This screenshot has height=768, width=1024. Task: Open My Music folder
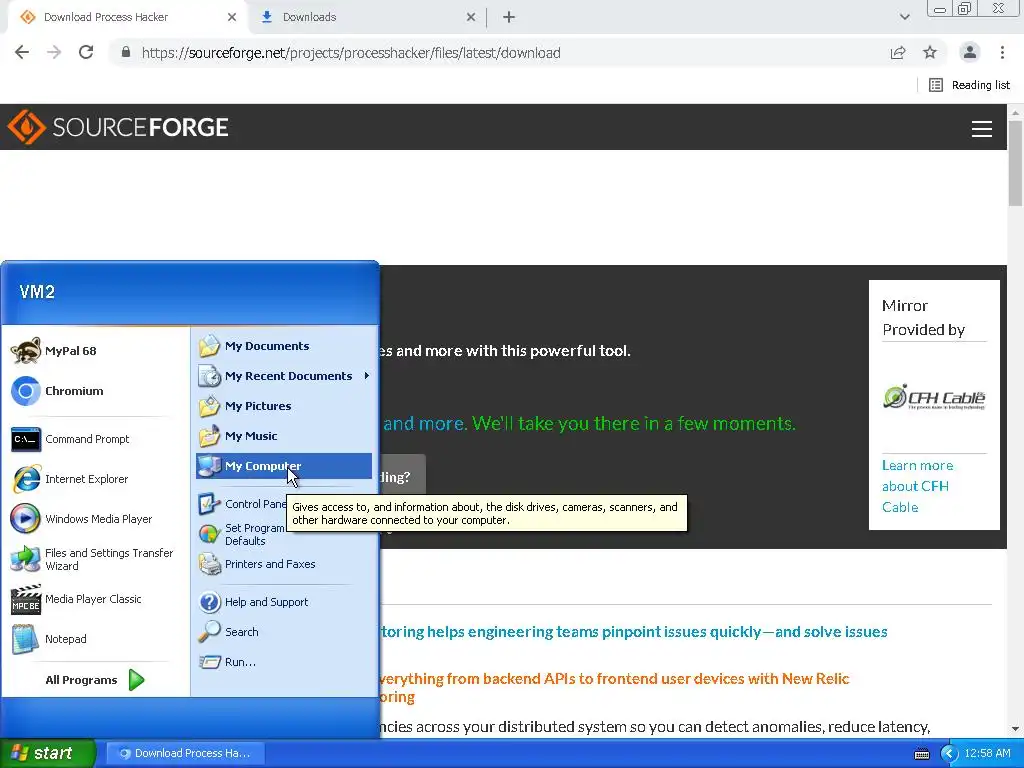[x=283, y=436]
